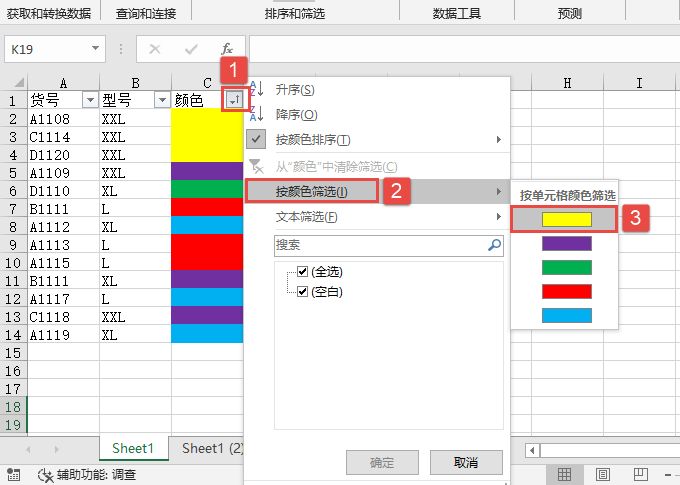Select column I header
The width and height of the screenshot is (680, 485).
click(x=639, y=82)
